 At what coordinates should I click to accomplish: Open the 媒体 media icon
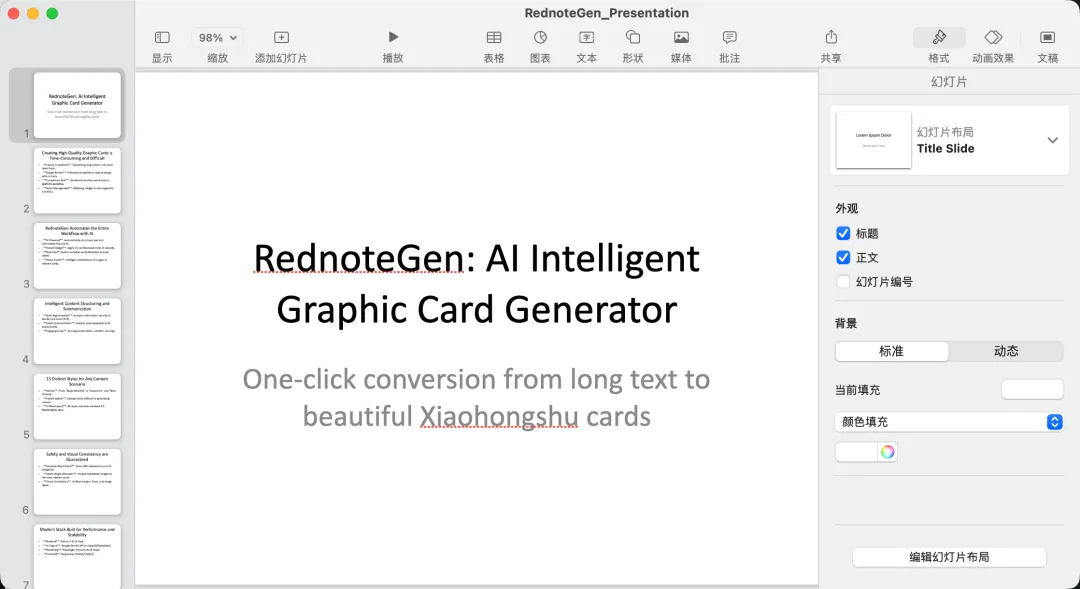point(681,37)
